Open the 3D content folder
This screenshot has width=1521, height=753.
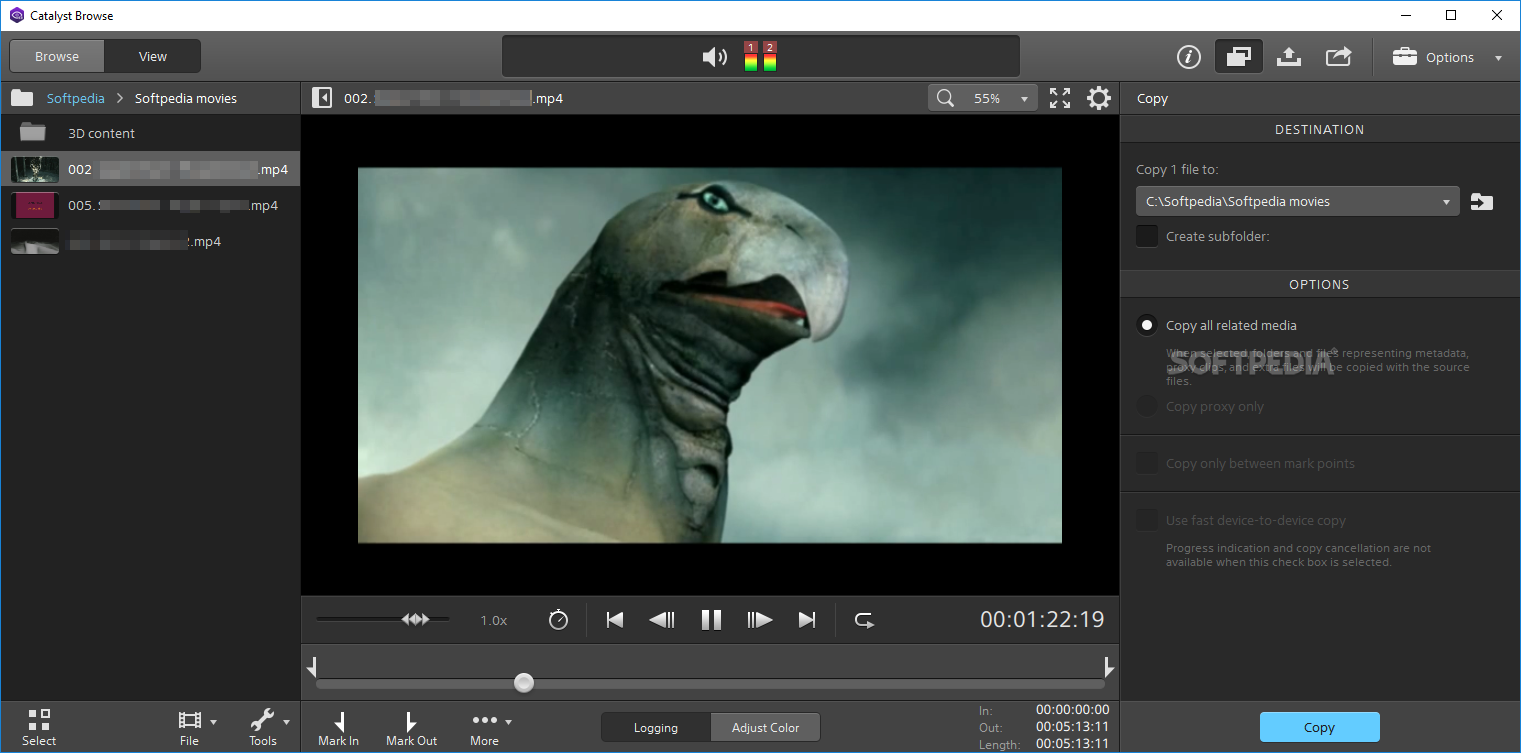pyautogui.click(x=150, y=133)
